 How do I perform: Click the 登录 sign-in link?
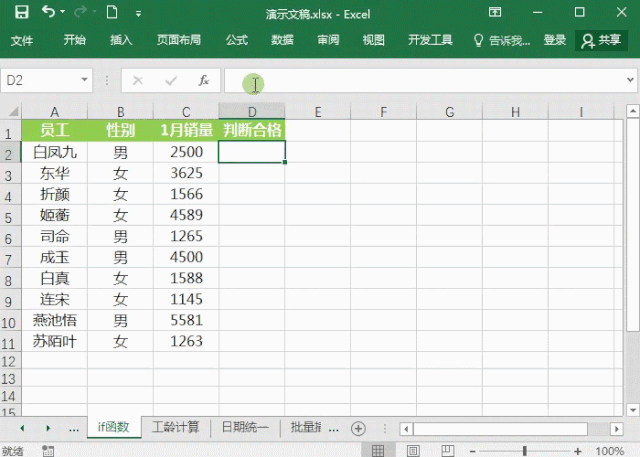point(555,40)
